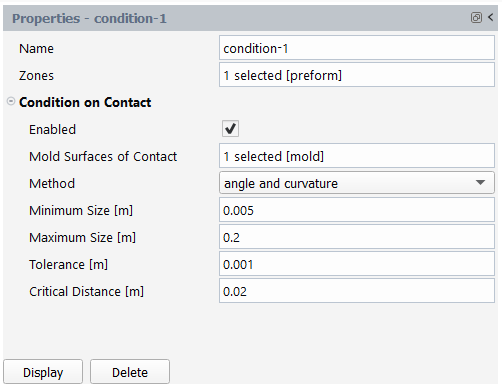
Task: Undock the Properties panel with float icon
Action: 476,17
